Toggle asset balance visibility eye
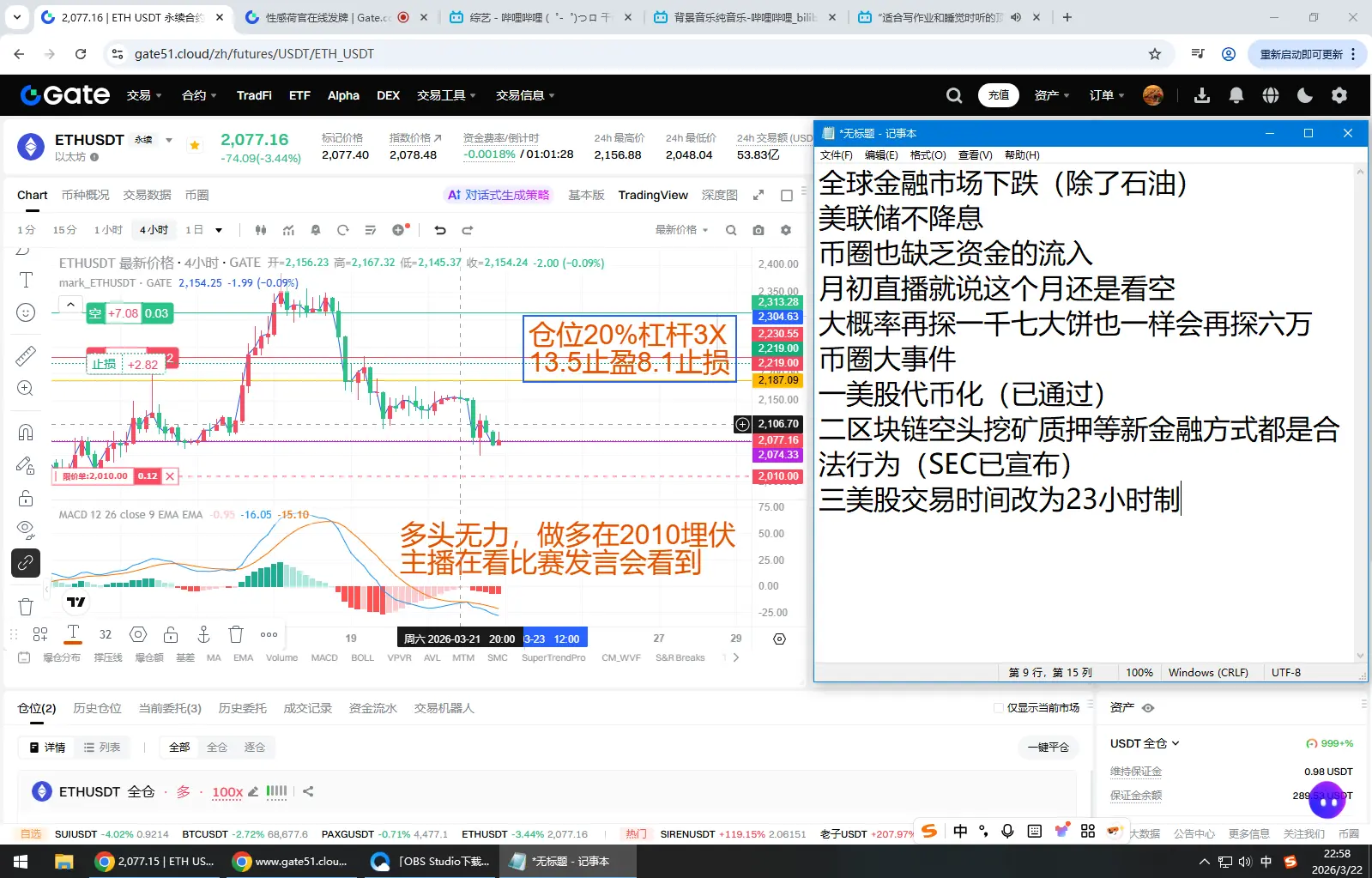This screenshot has height=878, width=1372. click(1148, 708)
